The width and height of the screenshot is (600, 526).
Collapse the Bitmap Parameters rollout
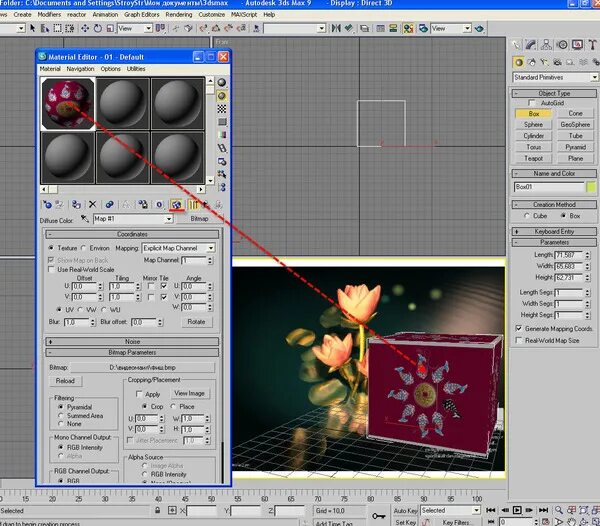[132, 352]
